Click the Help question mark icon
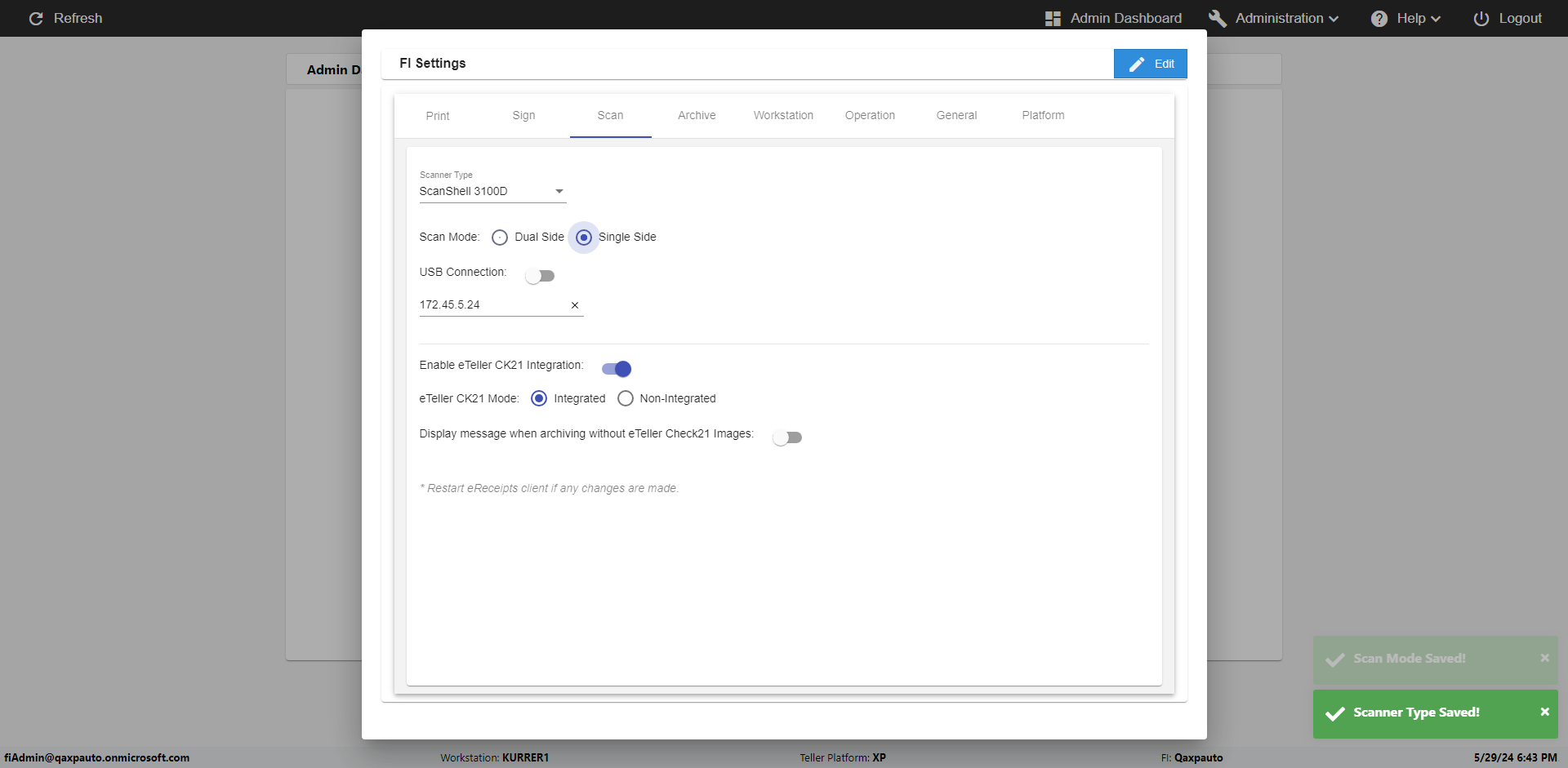The height and width of the screenshot is (768, 1568). point(1379,18)
